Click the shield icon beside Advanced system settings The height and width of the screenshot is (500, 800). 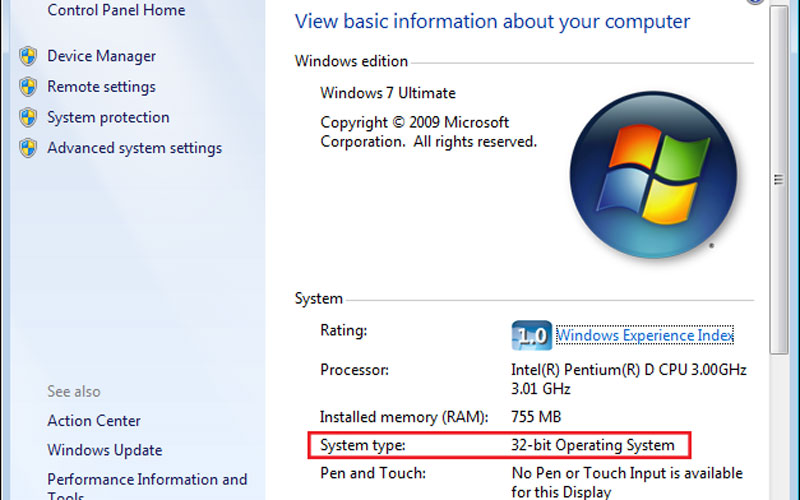coord(28,148)
